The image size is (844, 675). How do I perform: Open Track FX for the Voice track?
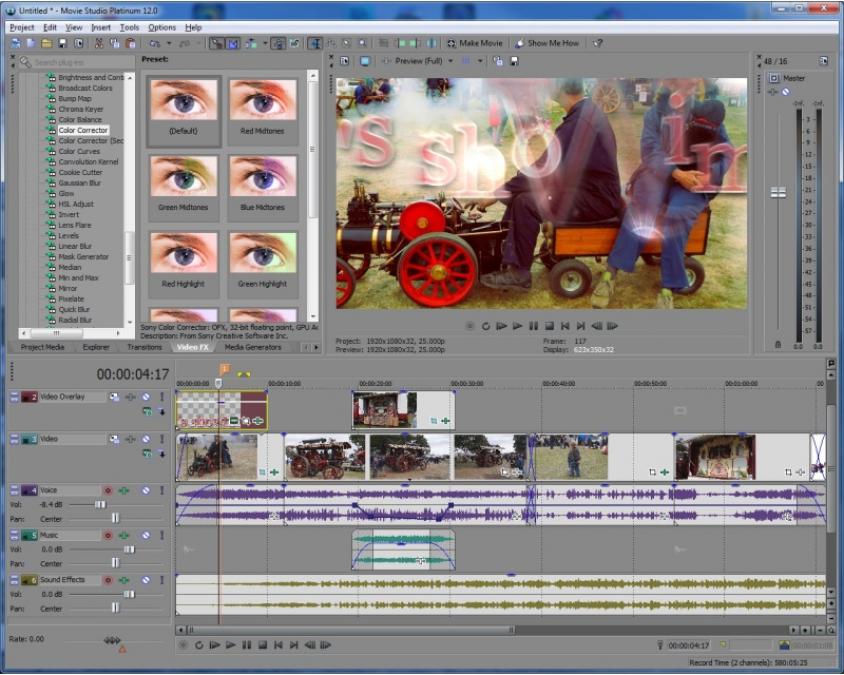pyautogui.click(x=124, y=490)
